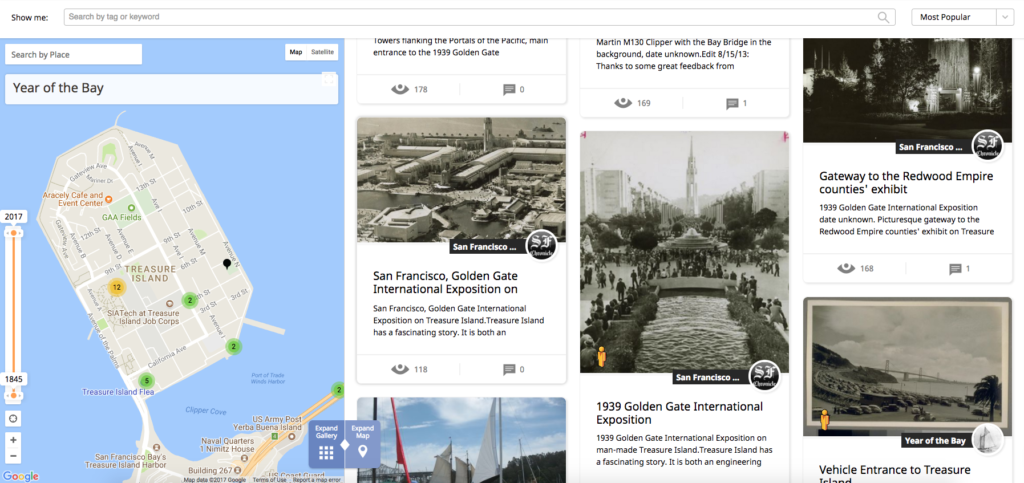
Task: Click Year of the Bay label on postcard
Action: [936, 441]
